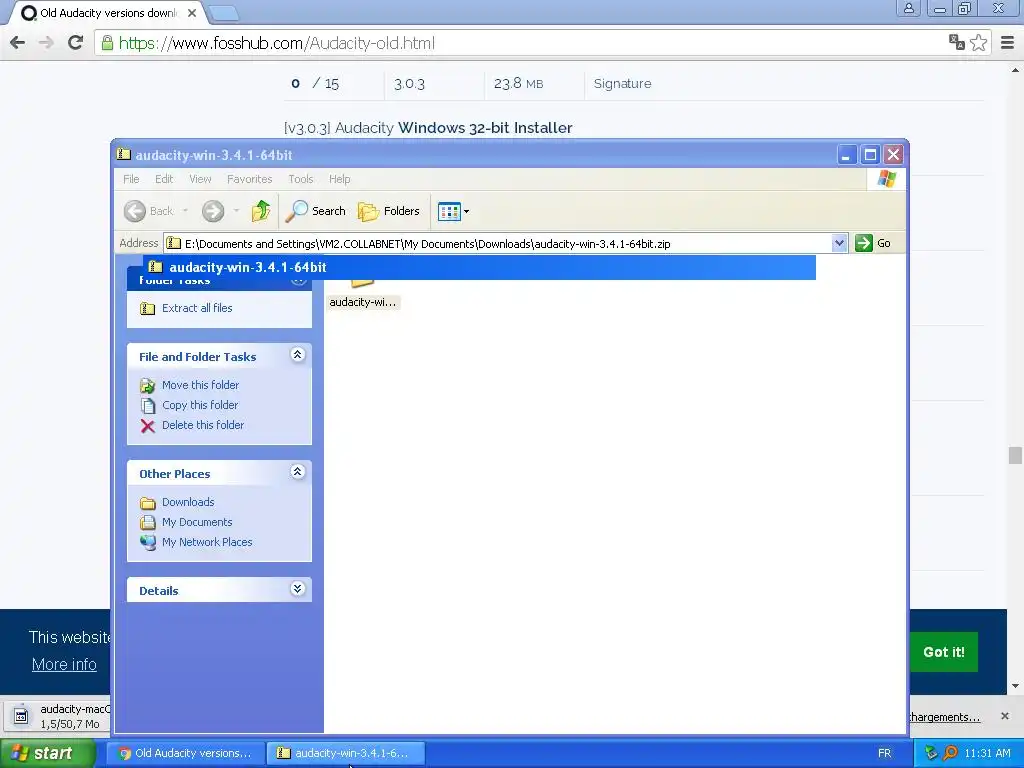The width and height of the screenshot is (1024, 768).
Task: Click the Chrome URL address field
Action: click(x=522, y=43)
